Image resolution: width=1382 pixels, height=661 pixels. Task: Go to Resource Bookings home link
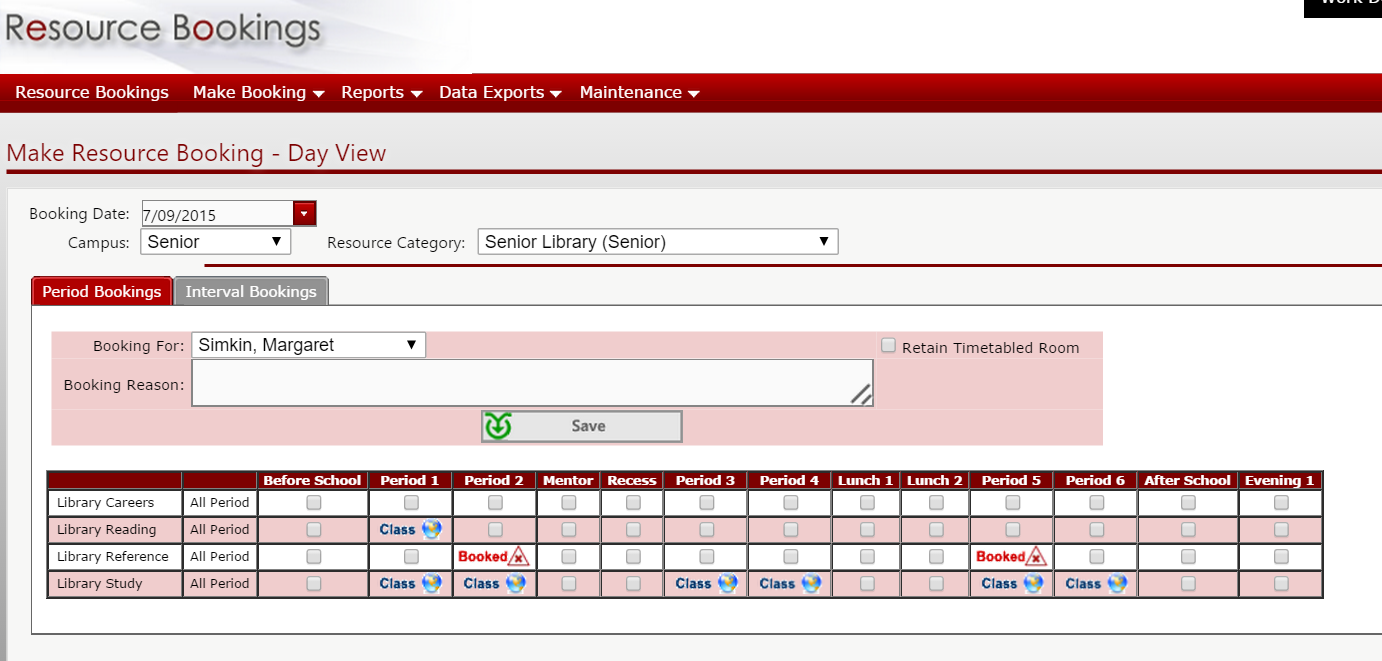pos(92,93)
